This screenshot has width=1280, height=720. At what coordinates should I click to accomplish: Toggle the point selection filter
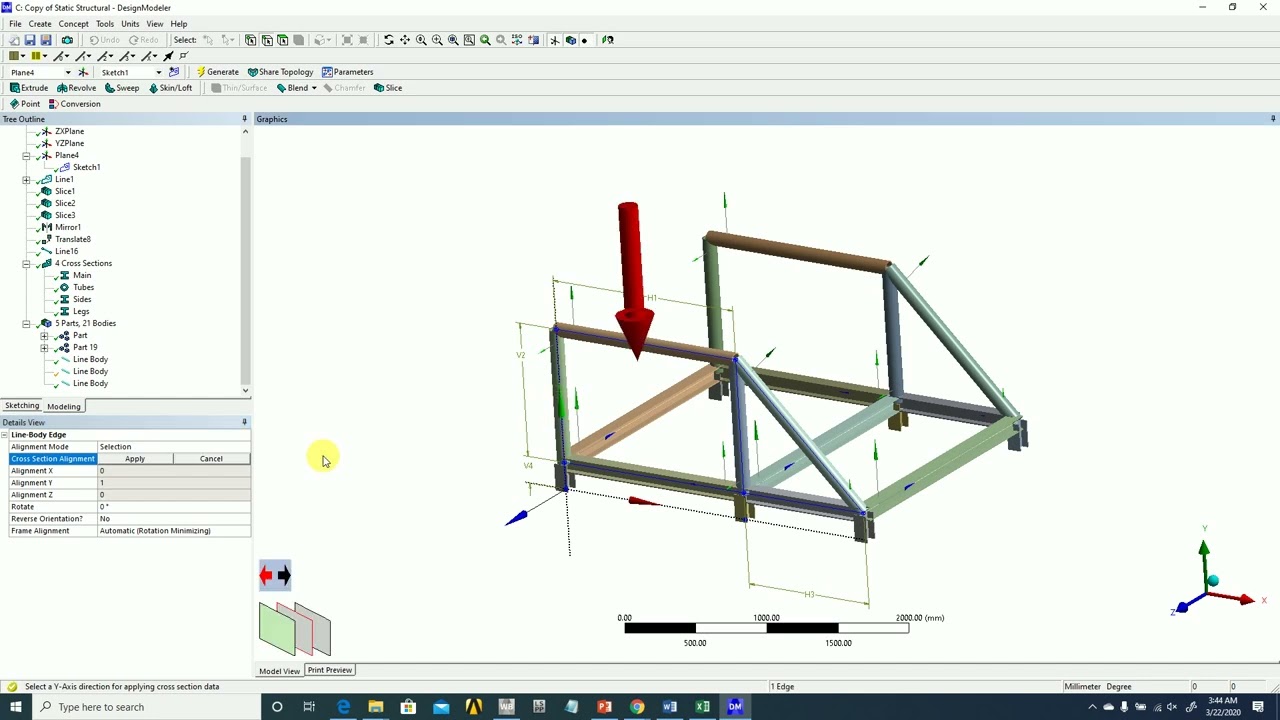[251, 40]
